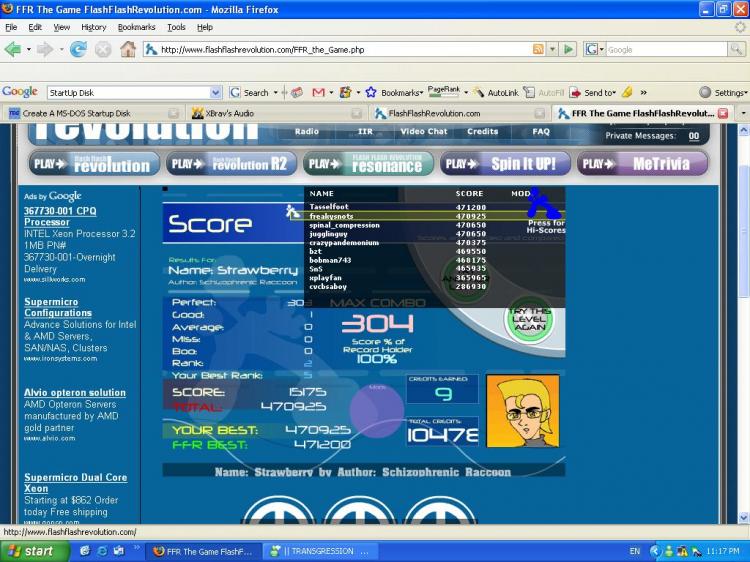Open the Bookmarks menu
Image resolution: width=750 pixels, height=562 pixels.
[x=136, y=27]
